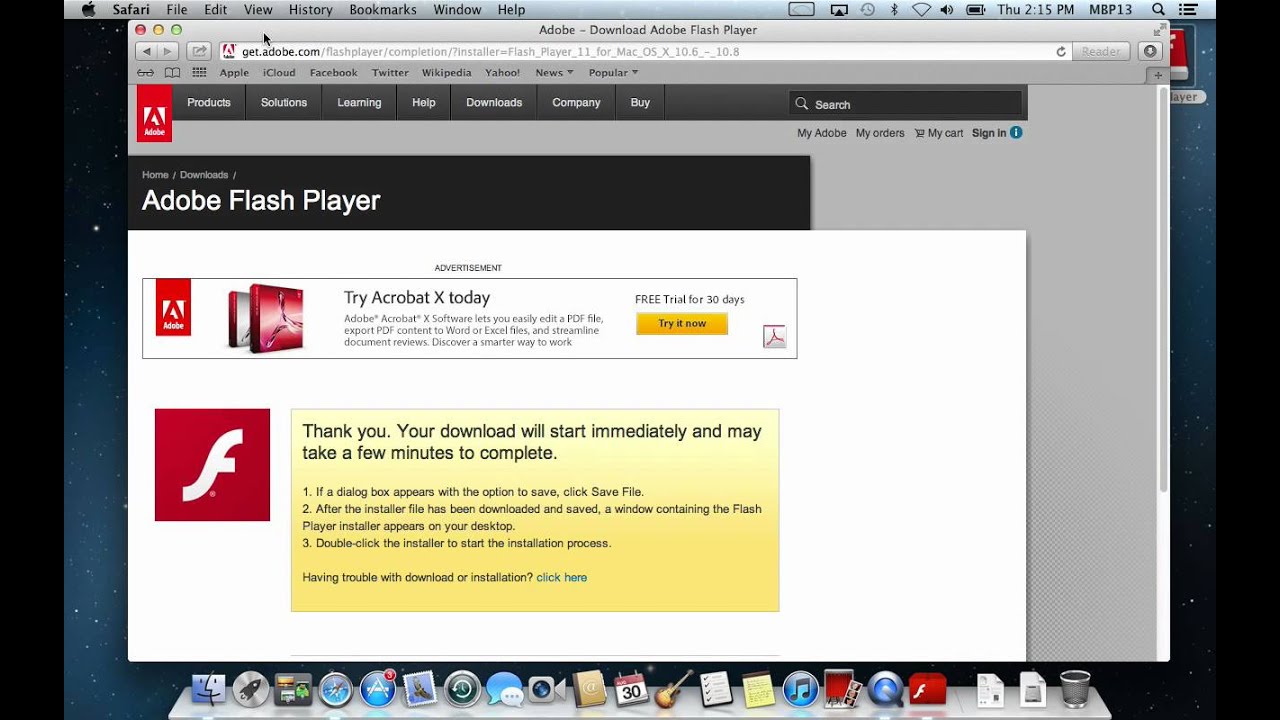The image size is (1280, 720).
Task: Add a new tab with the plus button
Action: [1158, 75]
